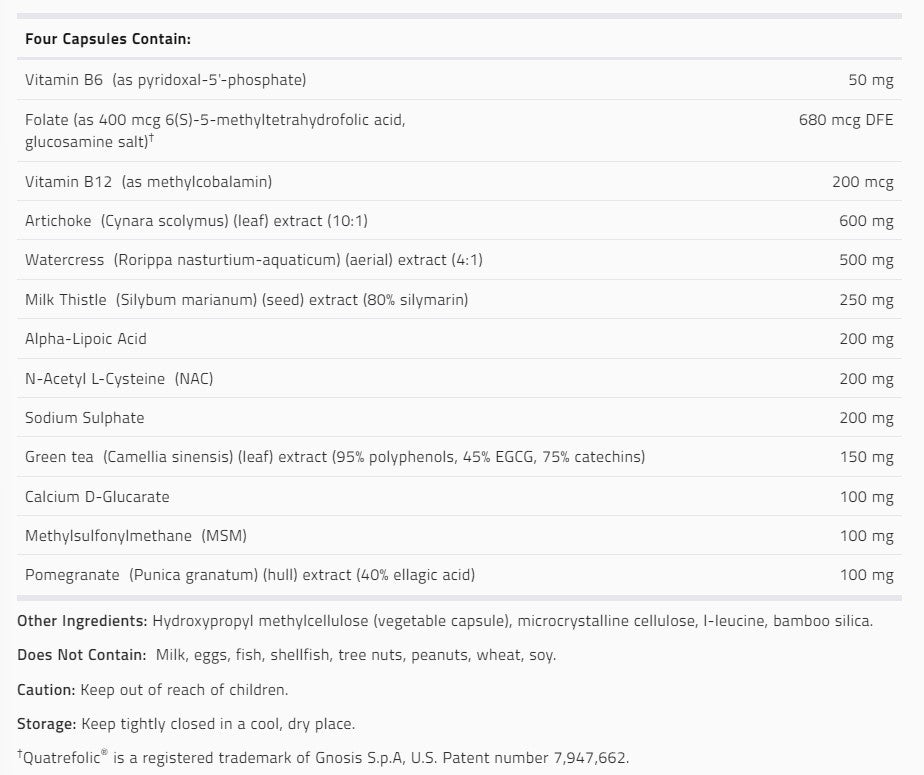The image size is (924, 775).
Task: Click the Watercress 500 mg amount
Action: coord(867,260)
